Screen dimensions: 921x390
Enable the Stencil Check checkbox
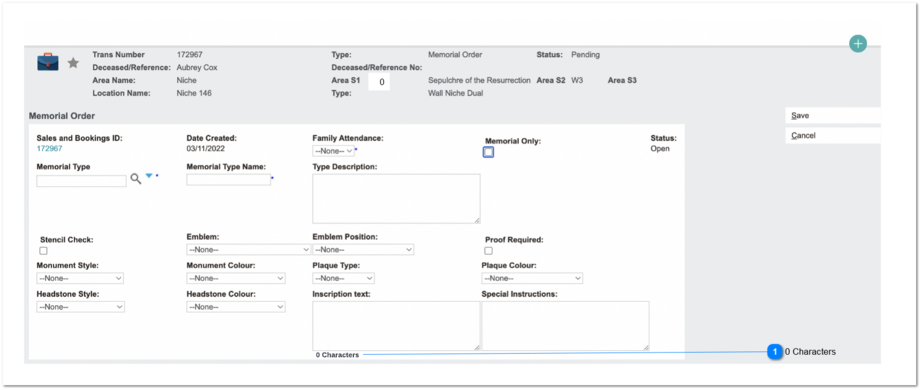(43, 251)
